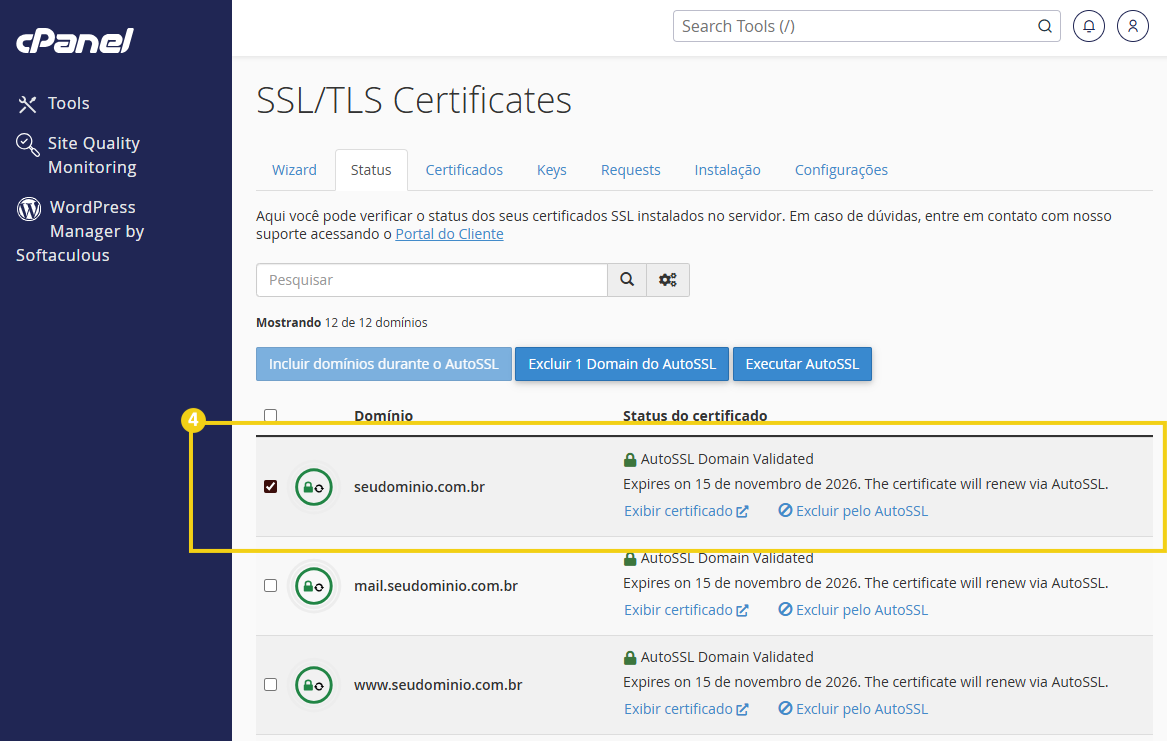Click the Tools wrench icon

click(28, 104)
